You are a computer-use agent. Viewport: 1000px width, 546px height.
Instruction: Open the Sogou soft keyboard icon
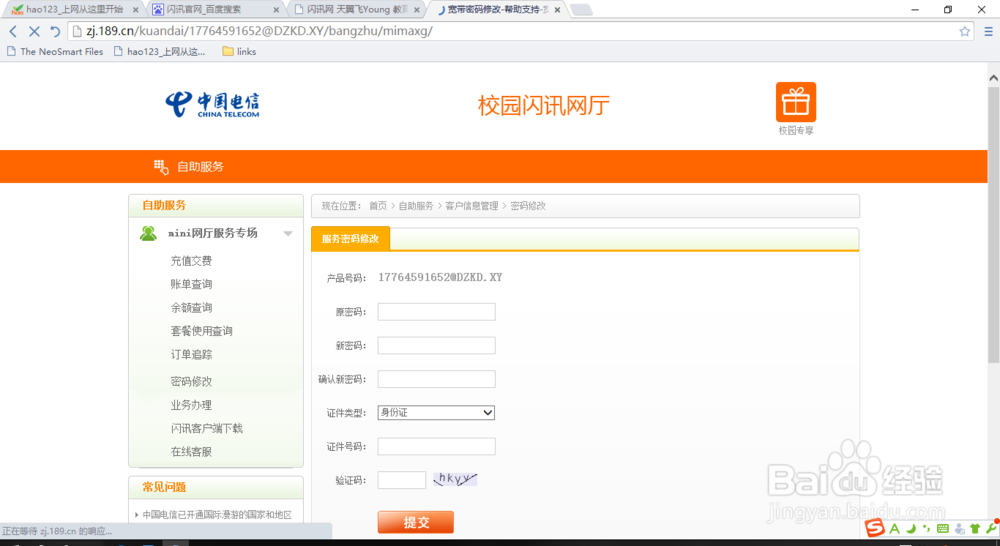(x=943, y=528)
